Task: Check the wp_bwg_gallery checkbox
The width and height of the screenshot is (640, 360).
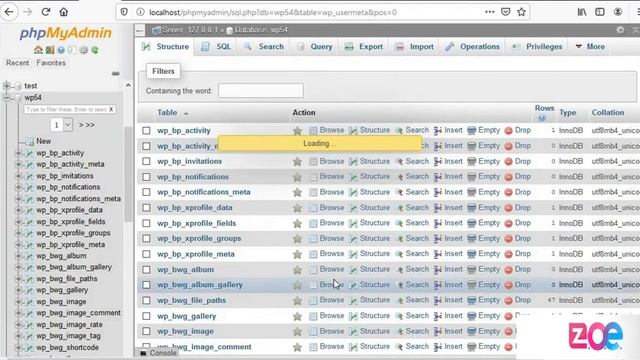Action: (146, 316)
